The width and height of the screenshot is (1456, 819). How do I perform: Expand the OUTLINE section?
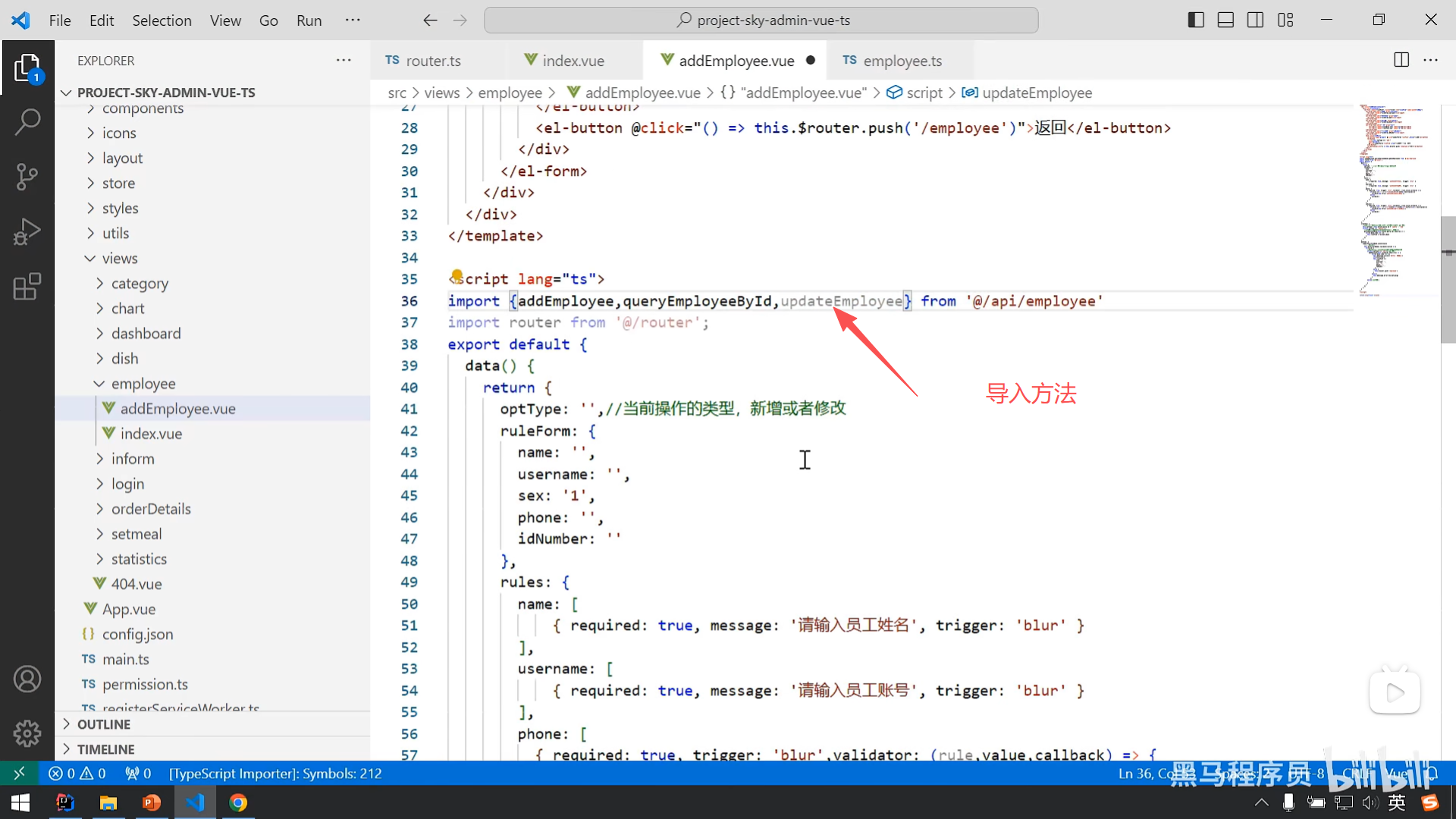[x=104, y=724]
